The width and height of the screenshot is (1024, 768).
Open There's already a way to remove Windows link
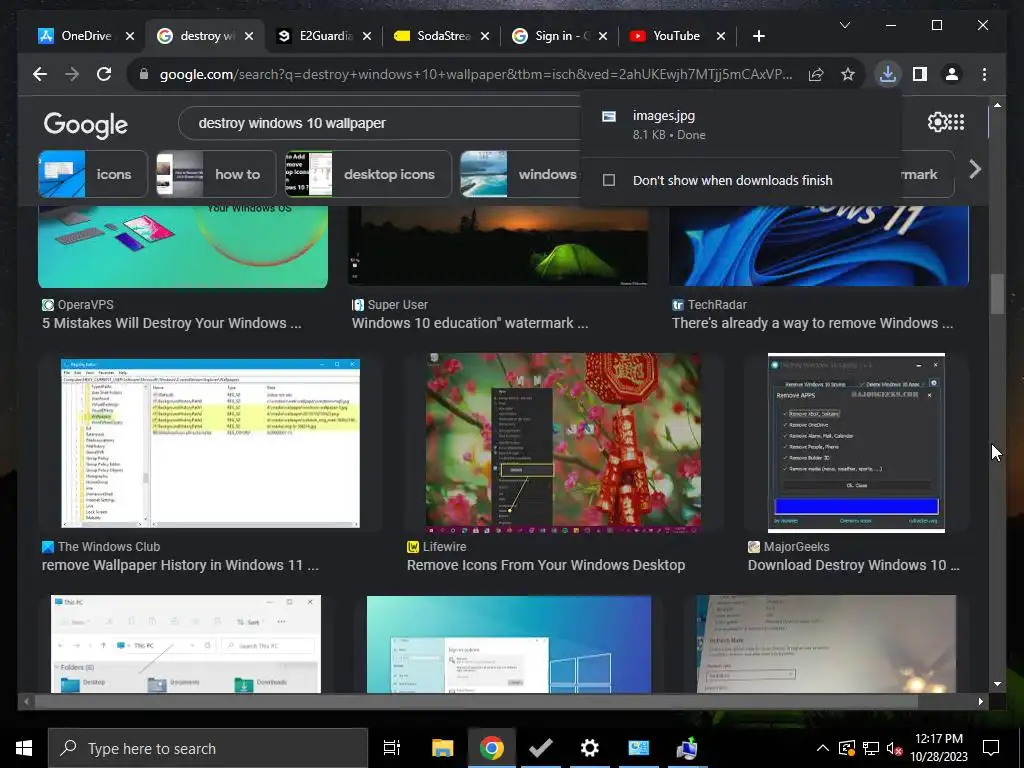click(x=812, y=323)
